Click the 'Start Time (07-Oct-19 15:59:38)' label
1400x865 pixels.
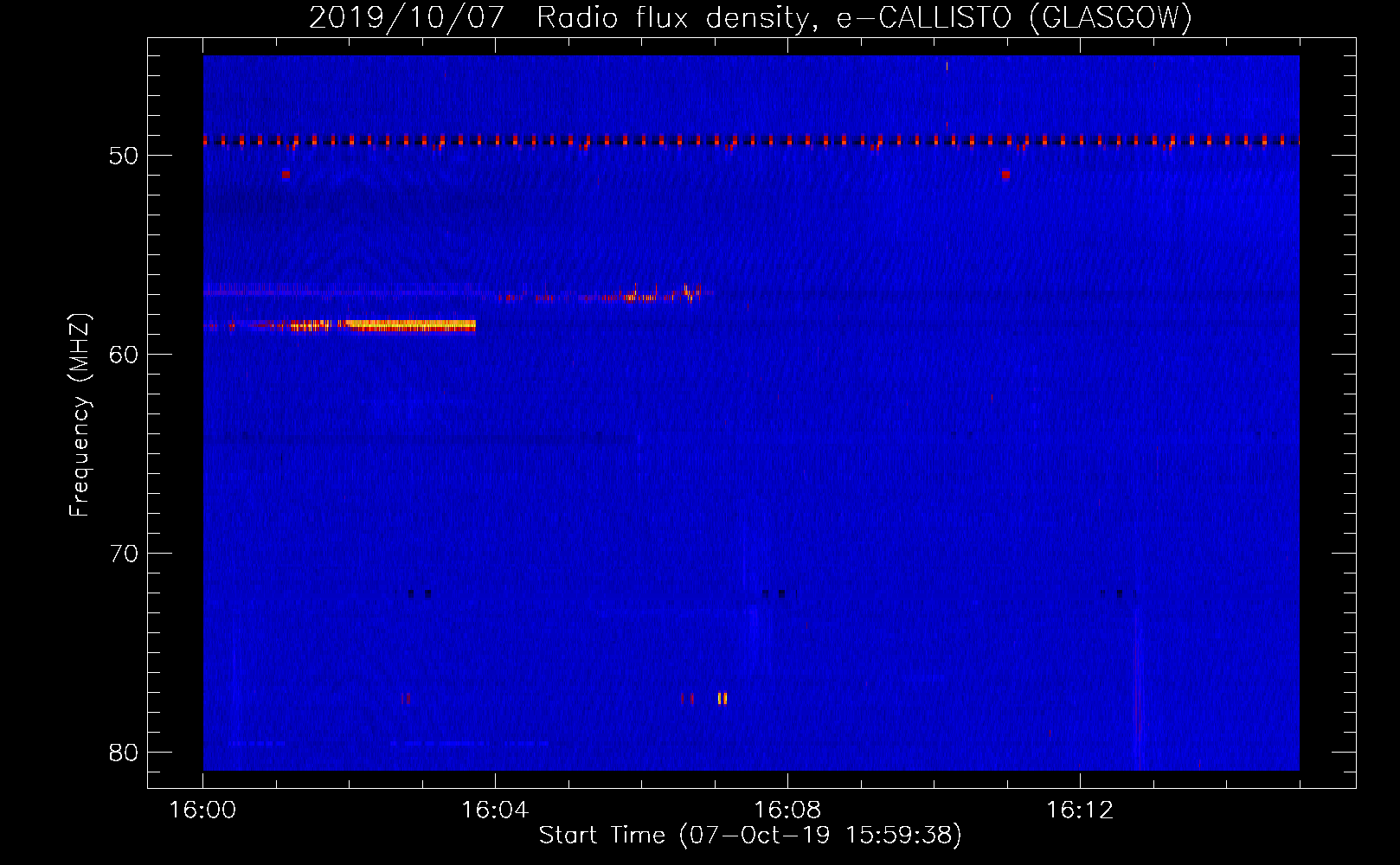point(750,836)
